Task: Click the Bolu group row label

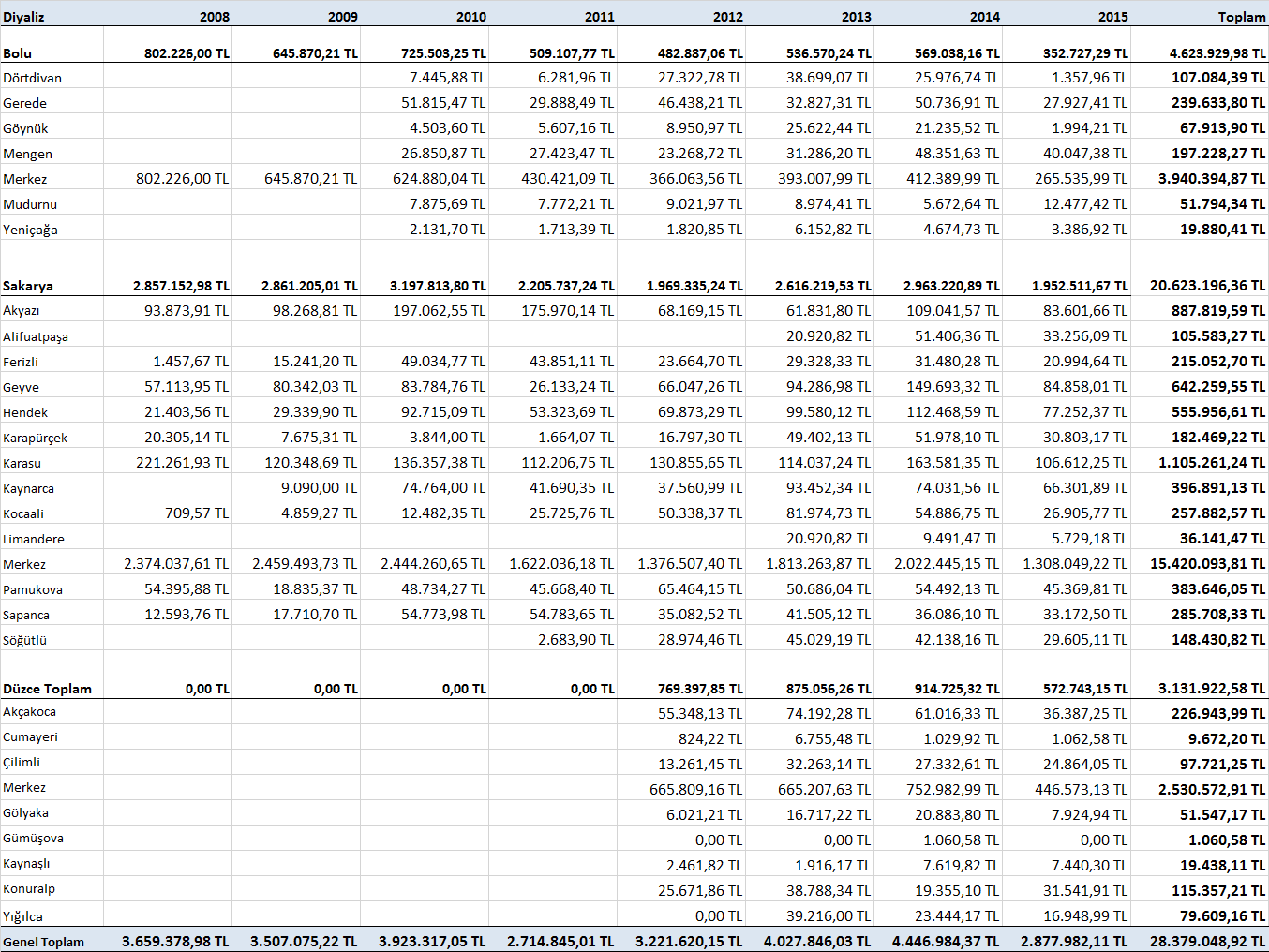Action: point(17,53)
